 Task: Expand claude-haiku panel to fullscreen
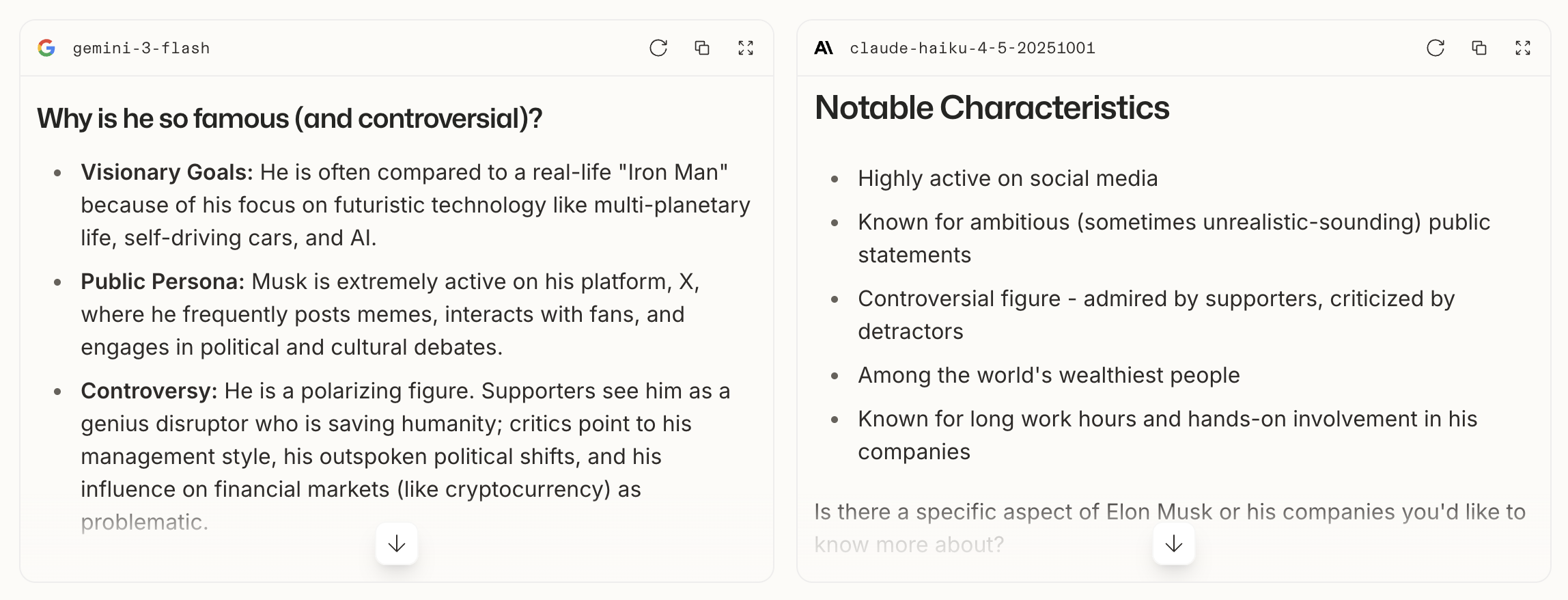tap(1522, 48)
